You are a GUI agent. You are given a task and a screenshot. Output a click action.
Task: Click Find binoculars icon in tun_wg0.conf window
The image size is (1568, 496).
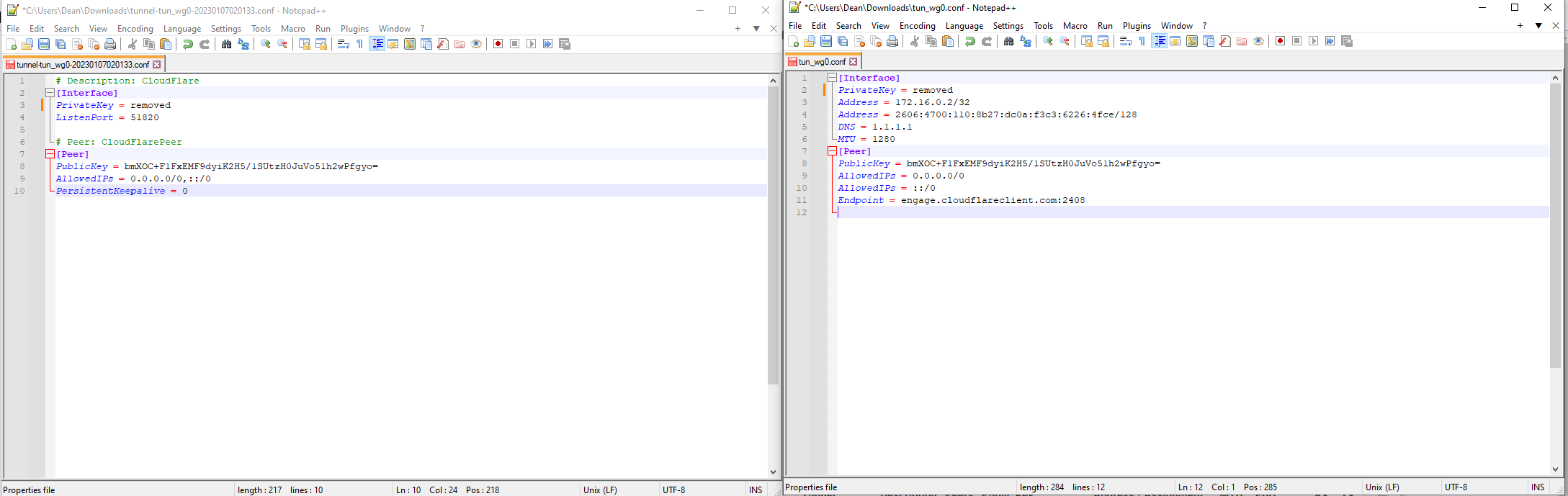[1008, 42]
